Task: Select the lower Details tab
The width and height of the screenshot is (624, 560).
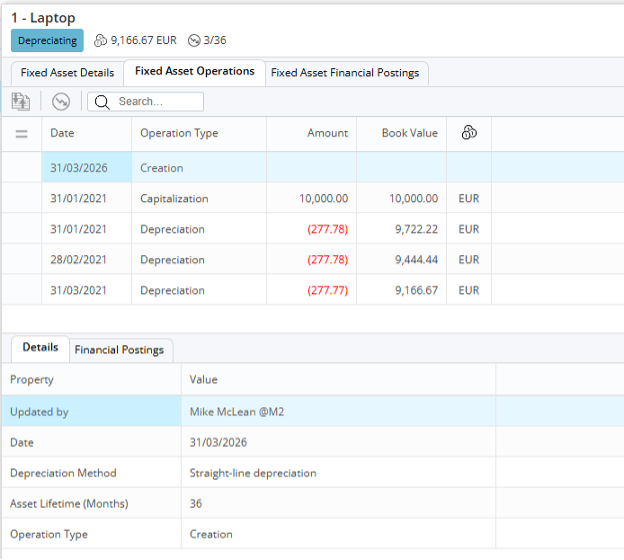Action: (x=40, y=348)
